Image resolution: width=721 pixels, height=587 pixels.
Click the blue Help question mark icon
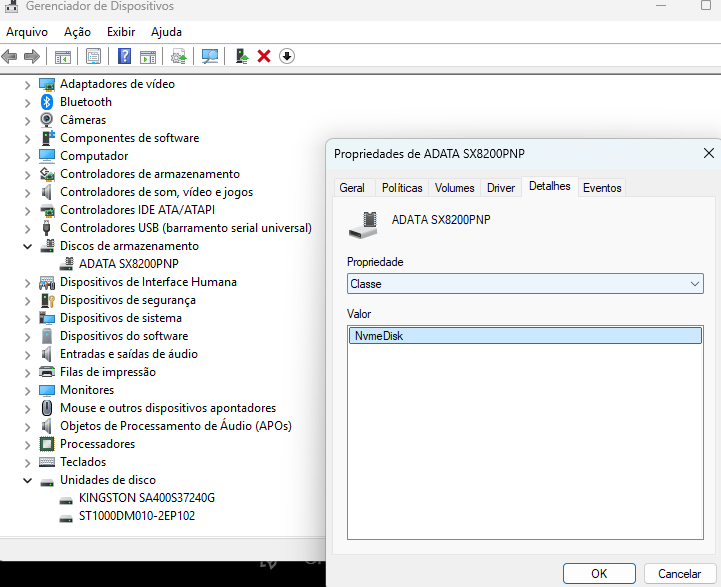click(x=124, y=56)
